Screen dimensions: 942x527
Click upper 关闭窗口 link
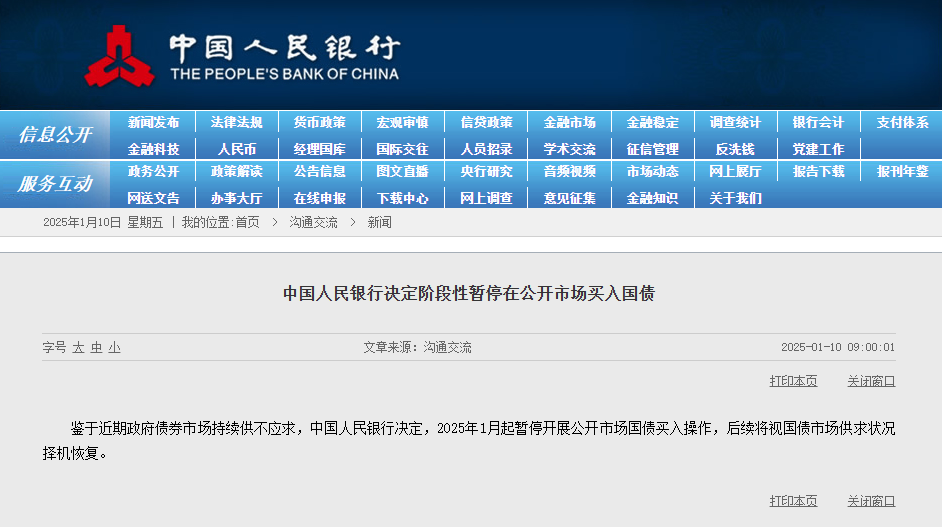(x=871, y=381)
